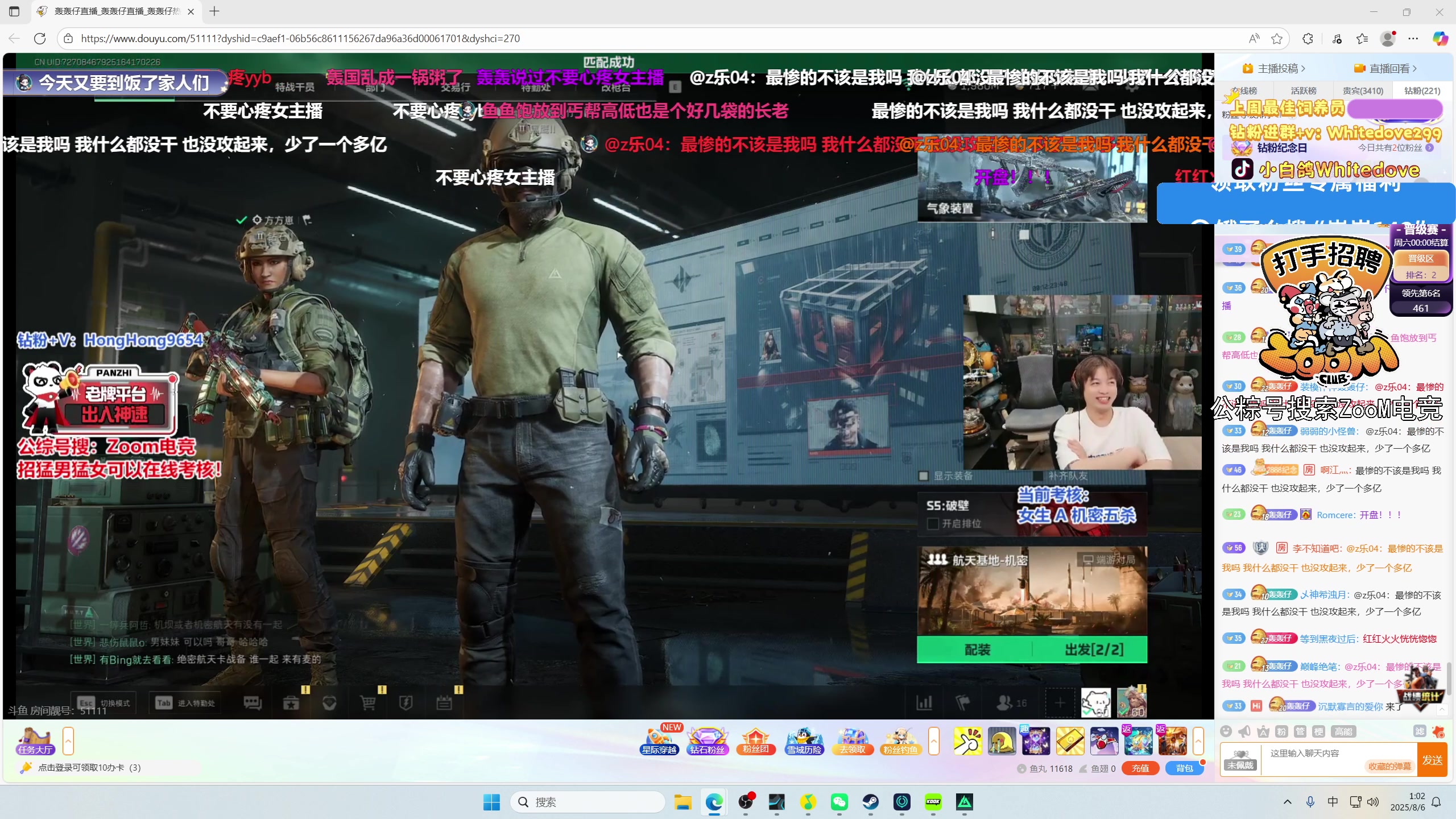Screen dimensions: 1456x819
Task: Click the 管 manager chat icon
Action: click(x=1300, y=731)
